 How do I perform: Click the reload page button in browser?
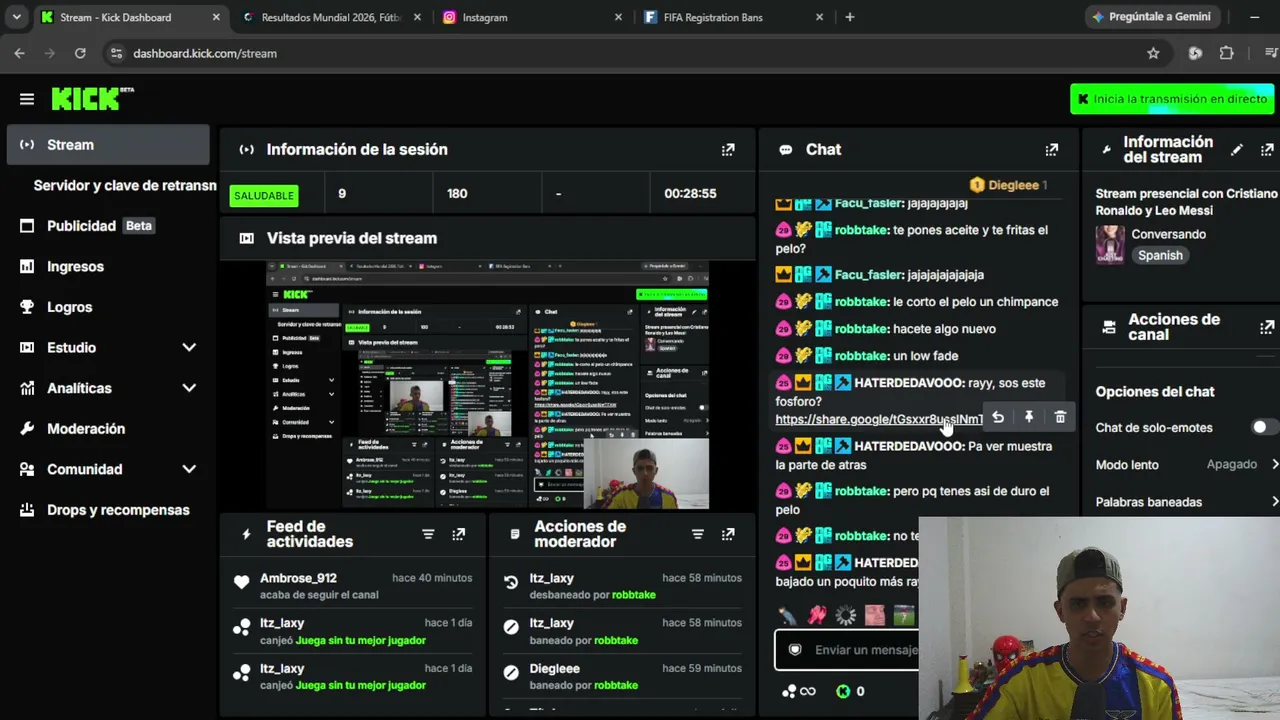pyautogui.click(x=80, y=53)
